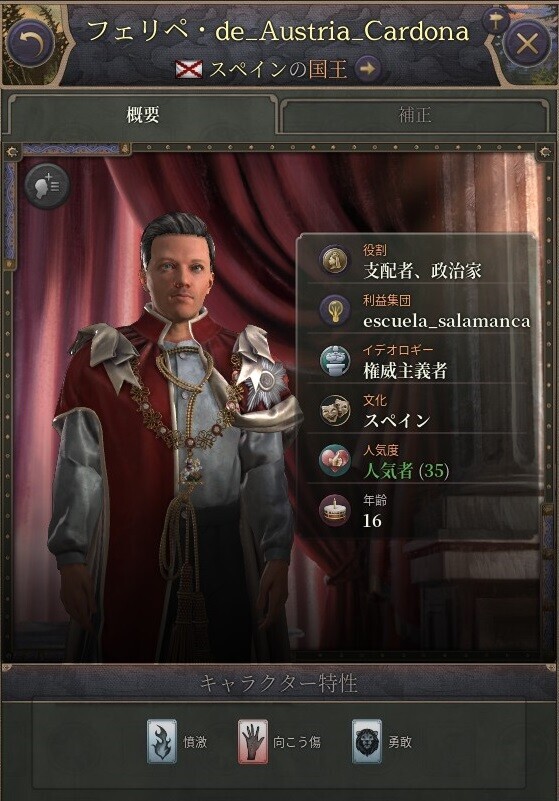The height and width of the screenshot is (801, 559).
Task: Close the character panel
Action: pos(526,43)
